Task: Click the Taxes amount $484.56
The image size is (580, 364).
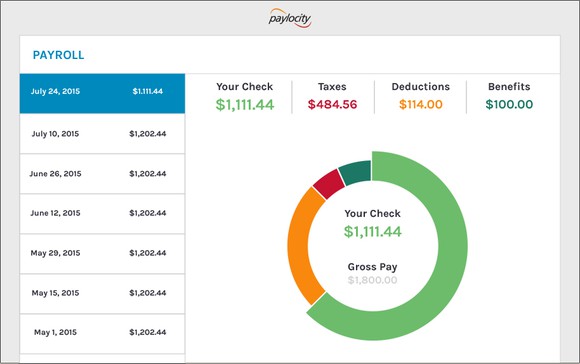Action: click(x=332, y=104)
